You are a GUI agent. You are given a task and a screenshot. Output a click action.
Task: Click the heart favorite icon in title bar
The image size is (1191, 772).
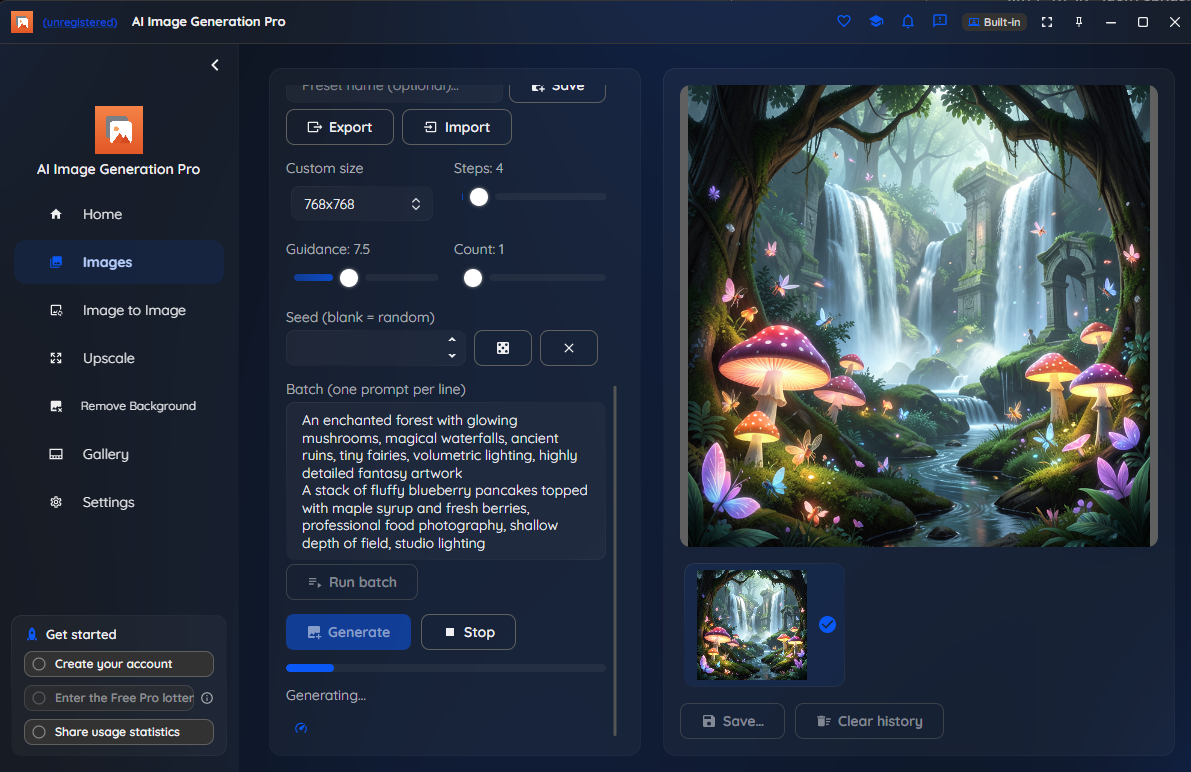pos(844,21)
